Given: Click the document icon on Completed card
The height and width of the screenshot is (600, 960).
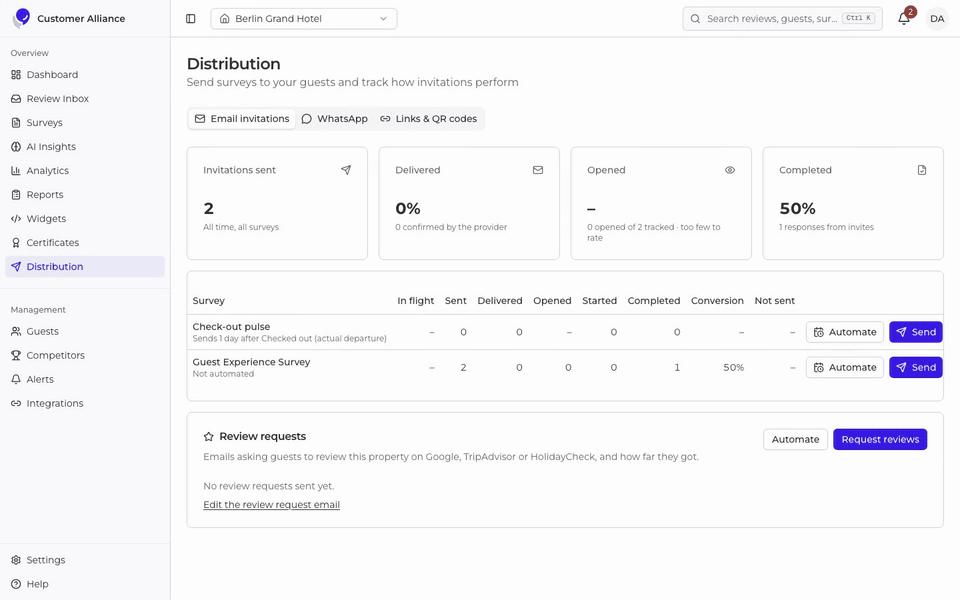Looking at the screenshot, I should [x=922, y=170].
